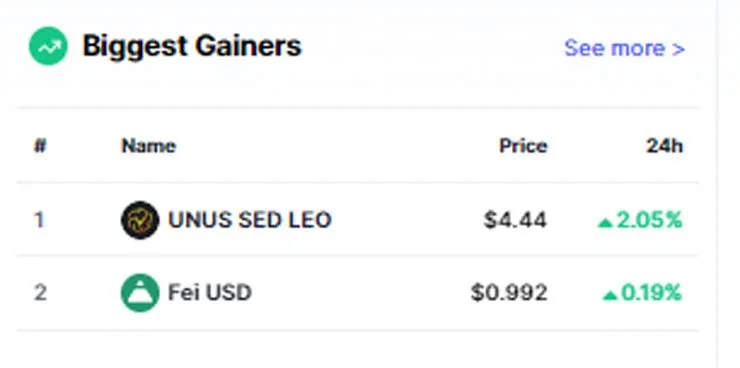Viewport: 740px width, 368px height.
Task: Sort by the # column header
Action: click(x=40, y=146)
